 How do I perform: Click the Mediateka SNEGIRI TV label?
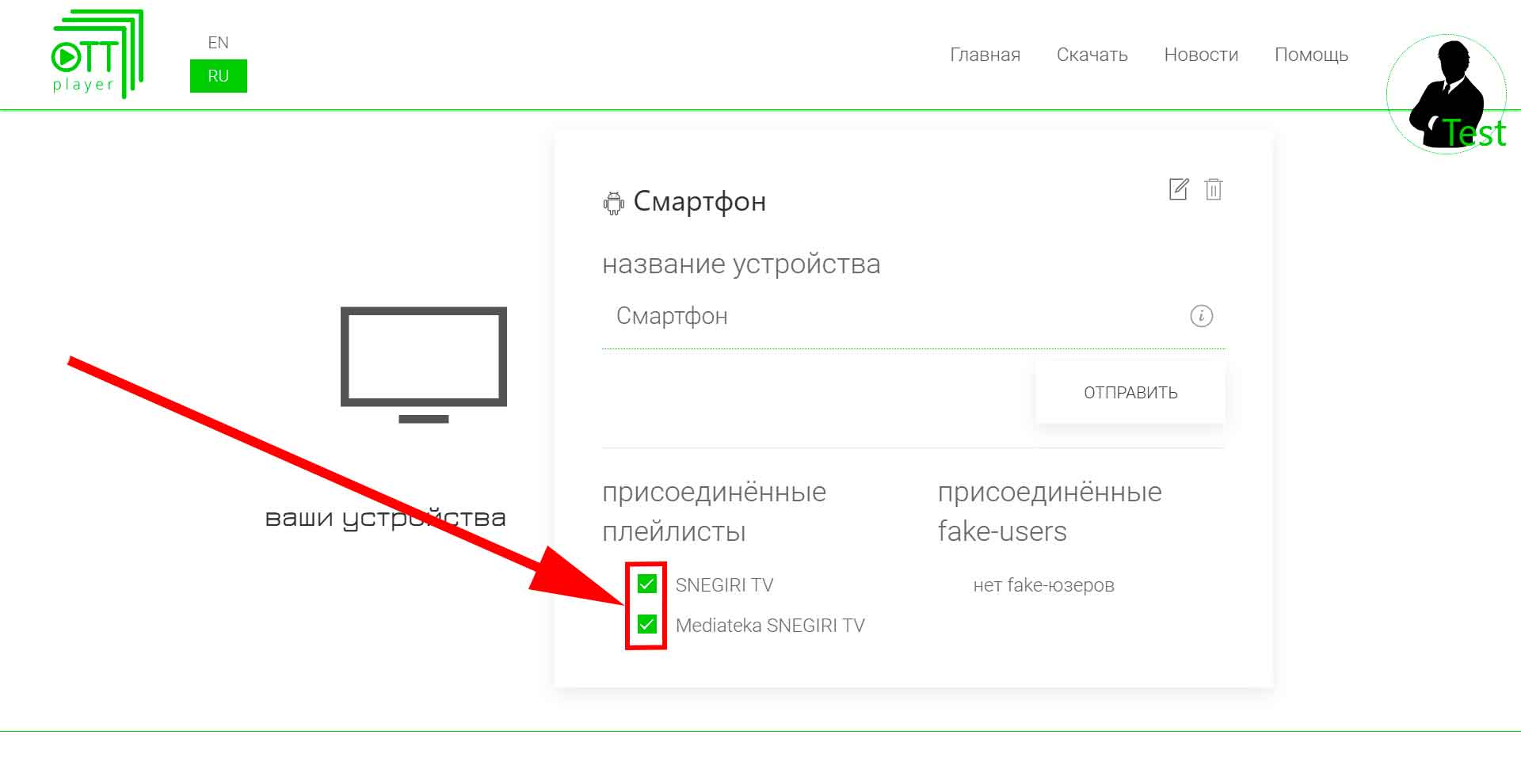pyautogui.click(x=770, y=626)
